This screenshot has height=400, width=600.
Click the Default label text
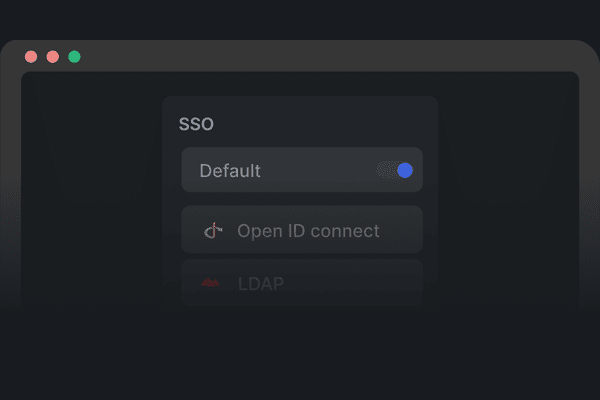230,171
